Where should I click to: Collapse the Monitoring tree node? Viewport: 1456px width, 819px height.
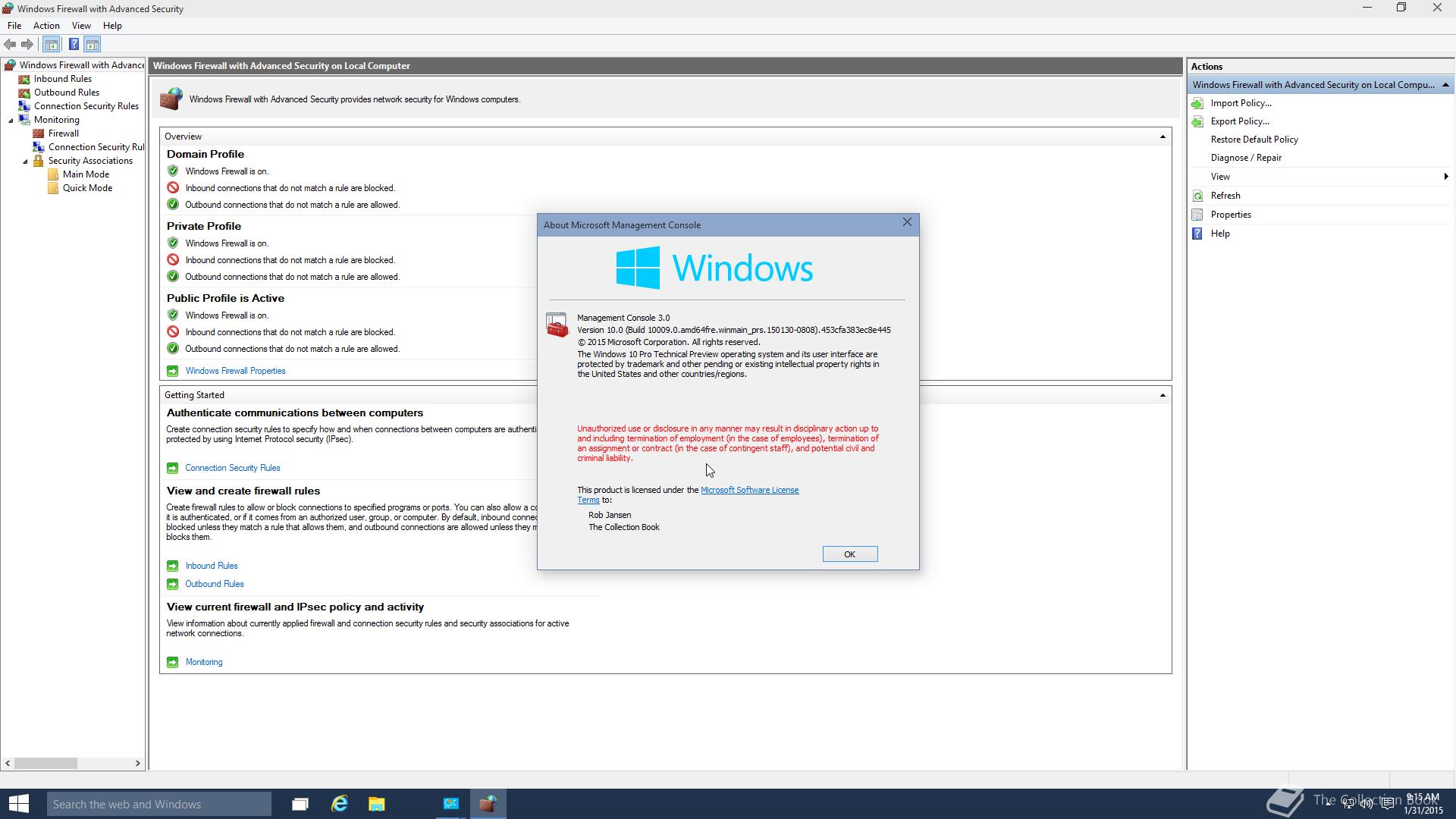pyautogui.click(x=11, y=121)
